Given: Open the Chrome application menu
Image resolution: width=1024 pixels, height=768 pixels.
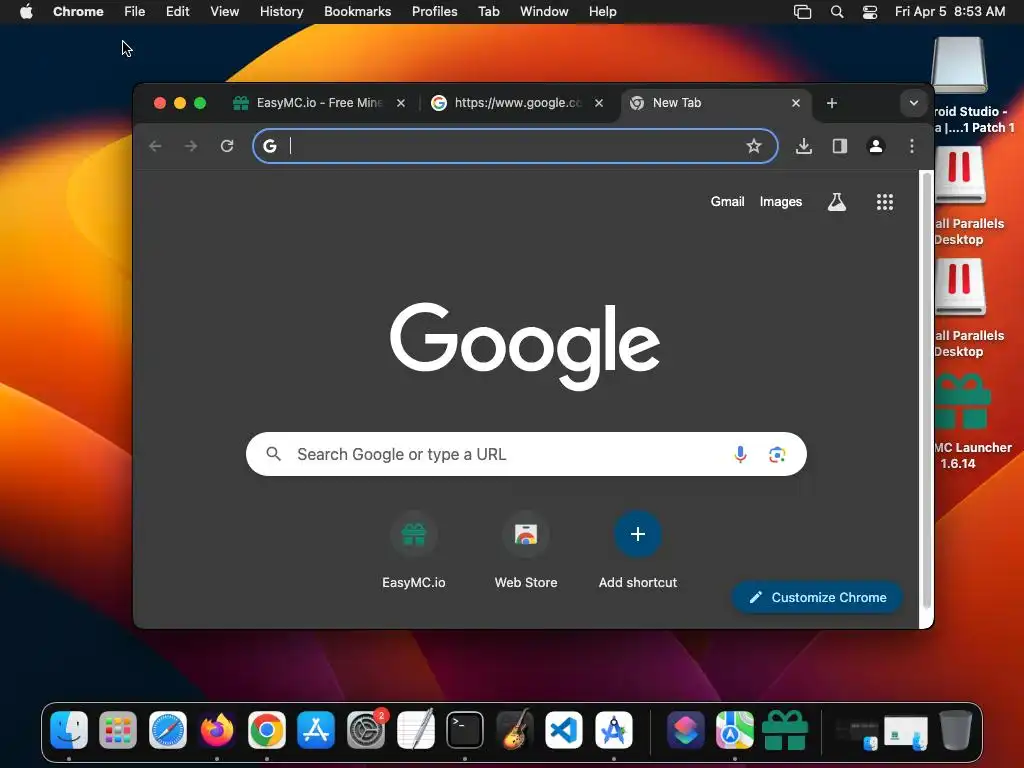Looking at the screenshot, I should coord(78,12).
